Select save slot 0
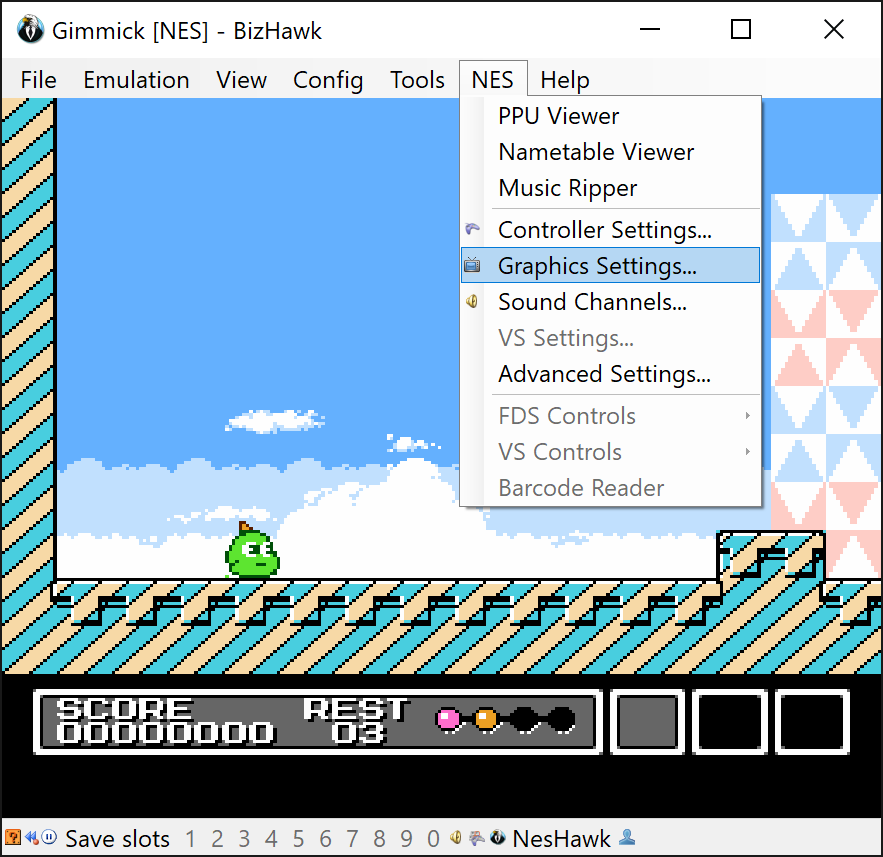 (x=433, y=839)
